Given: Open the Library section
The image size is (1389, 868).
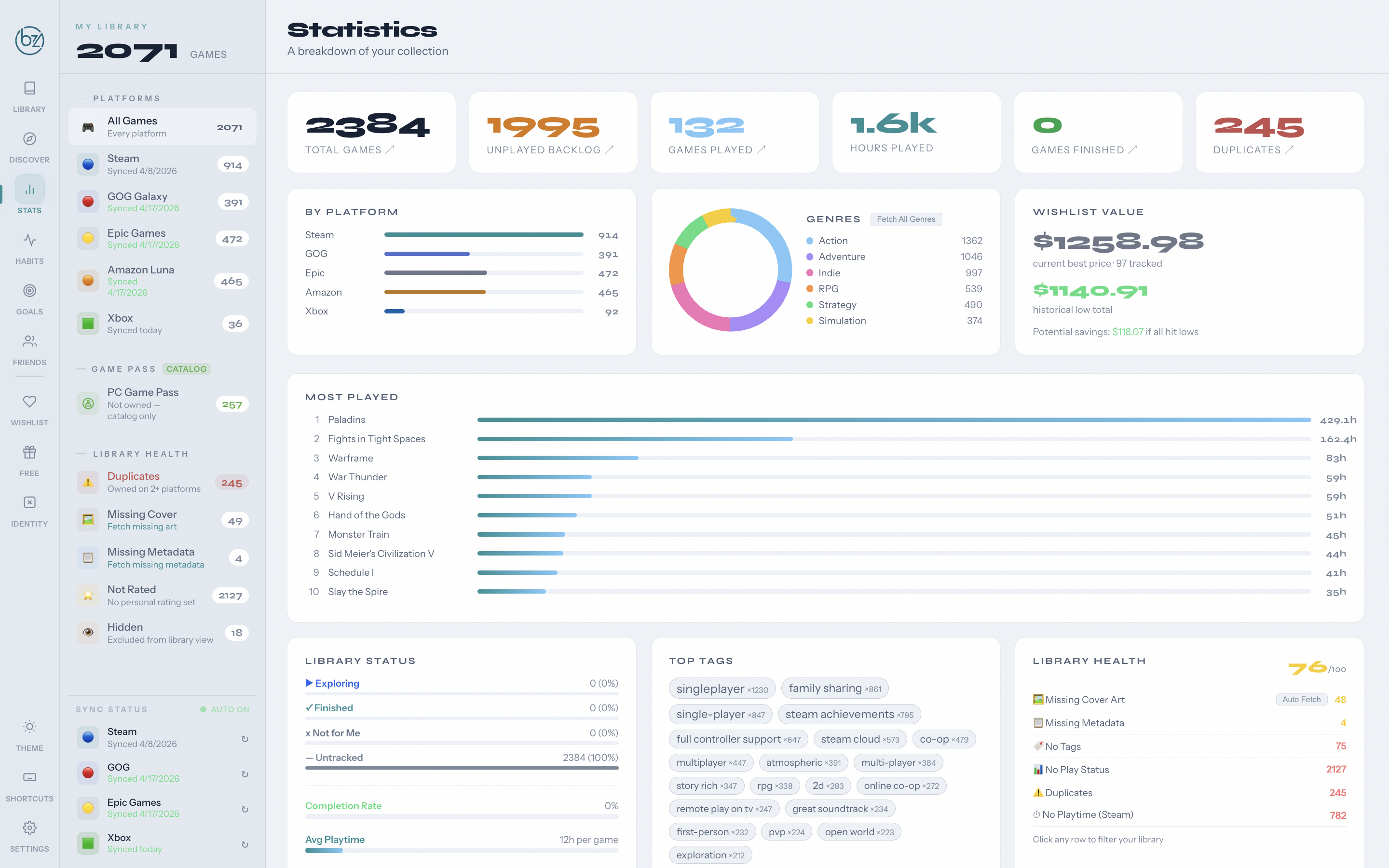Looking at the screenshot, I should 29,96.
